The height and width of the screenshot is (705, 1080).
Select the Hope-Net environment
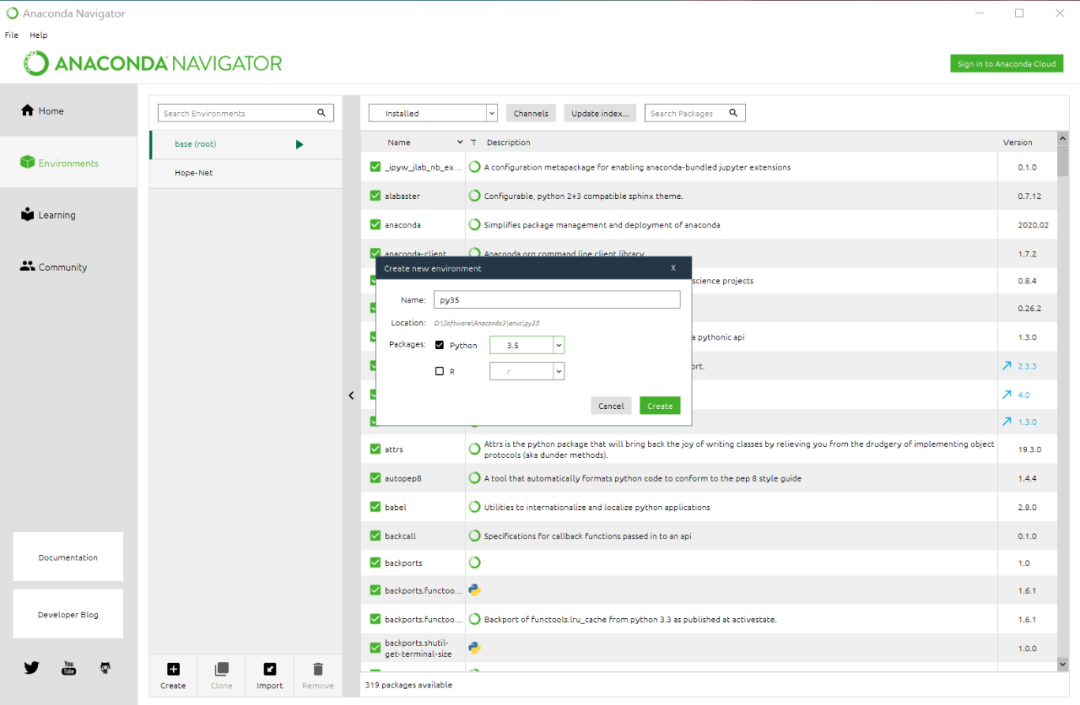246,173
